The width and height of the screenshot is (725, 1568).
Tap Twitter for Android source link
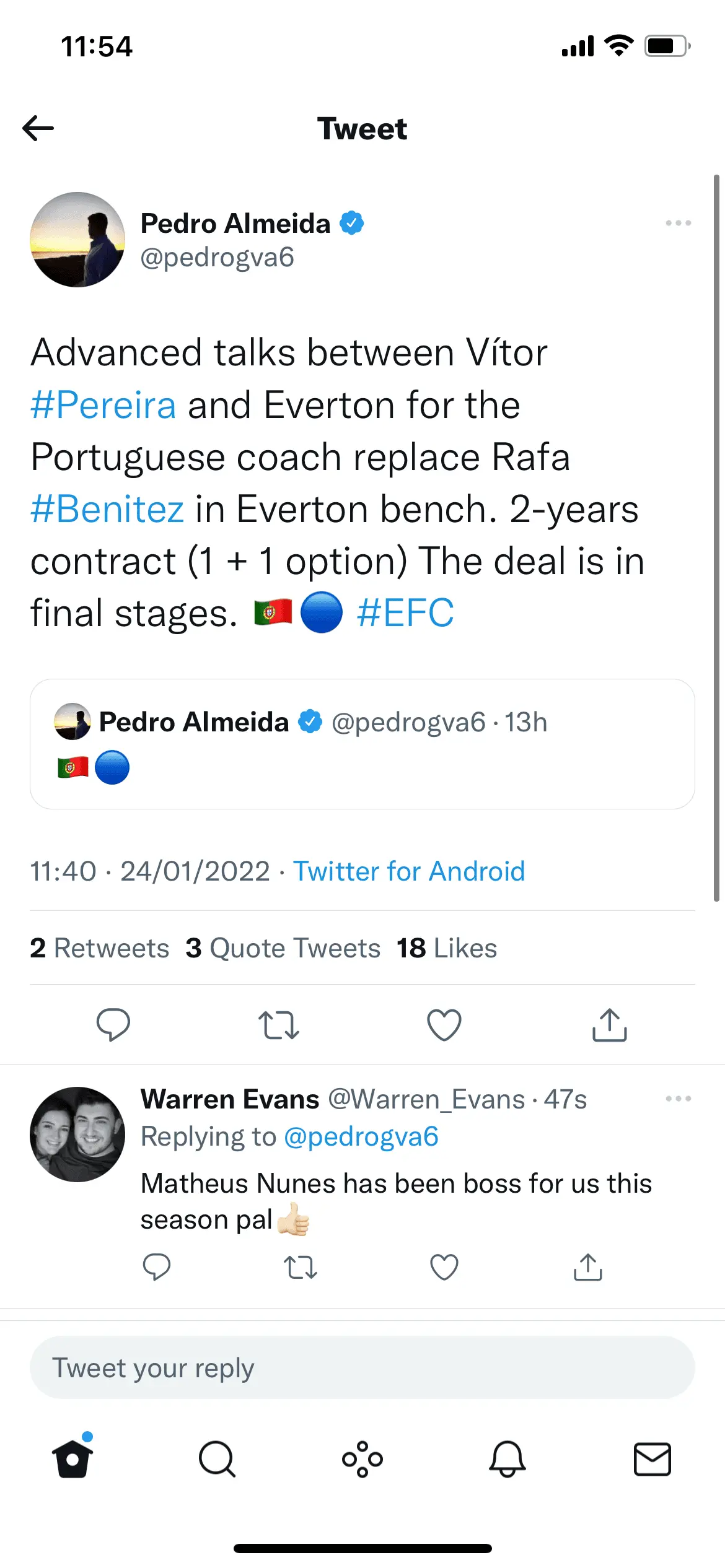click(409, 871)
